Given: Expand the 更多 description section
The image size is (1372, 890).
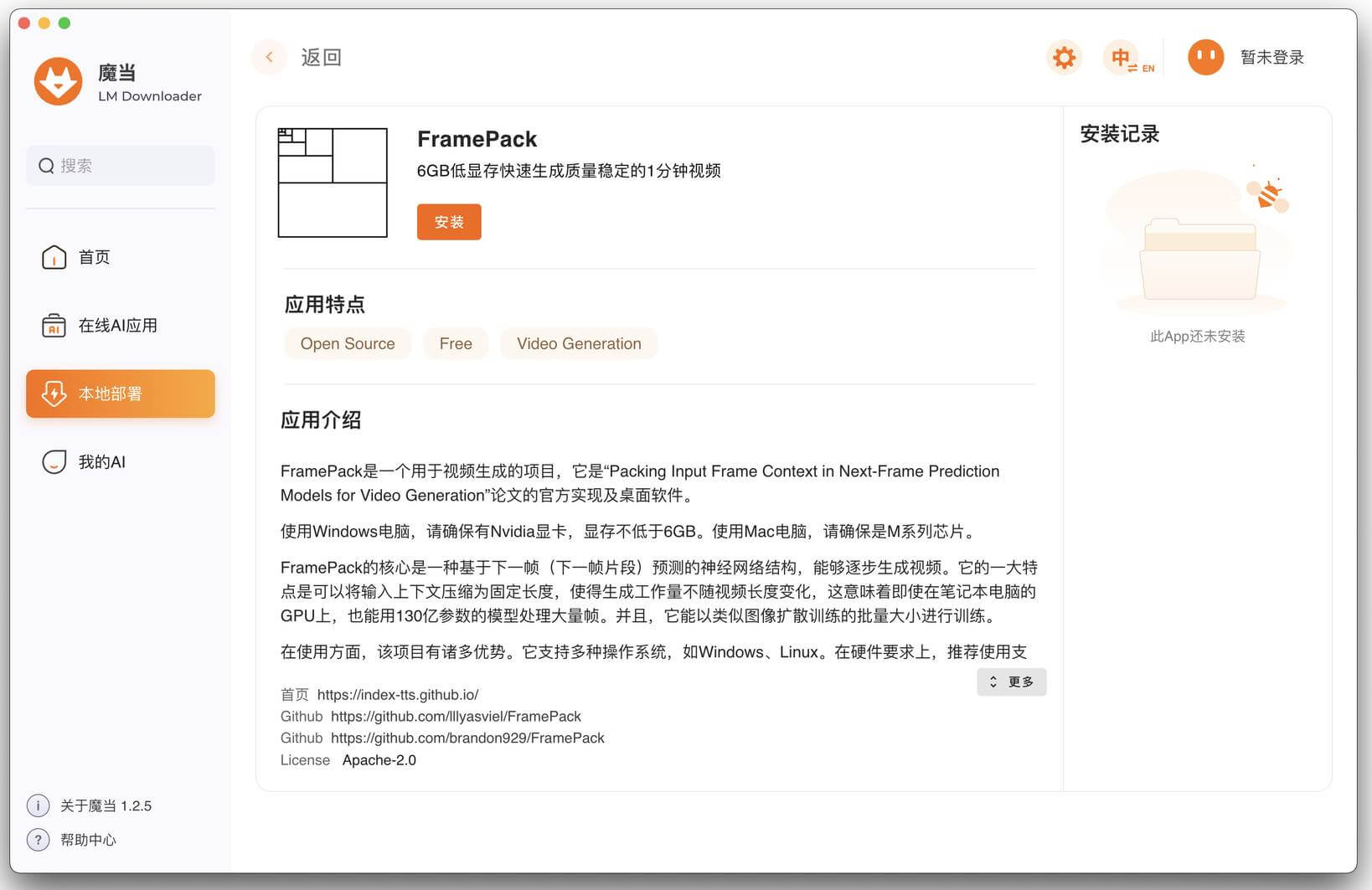Looking at the screenshot, I should (1011, 682).
